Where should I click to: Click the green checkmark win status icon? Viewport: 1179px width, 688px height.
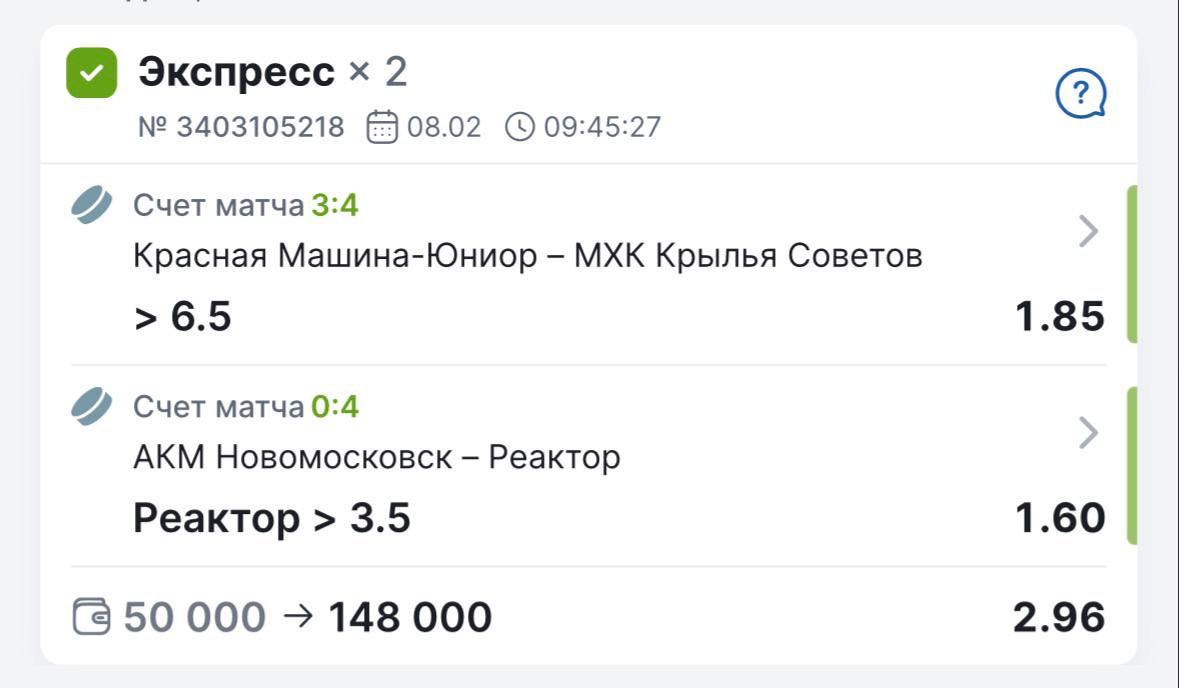(x=92, y=73)
